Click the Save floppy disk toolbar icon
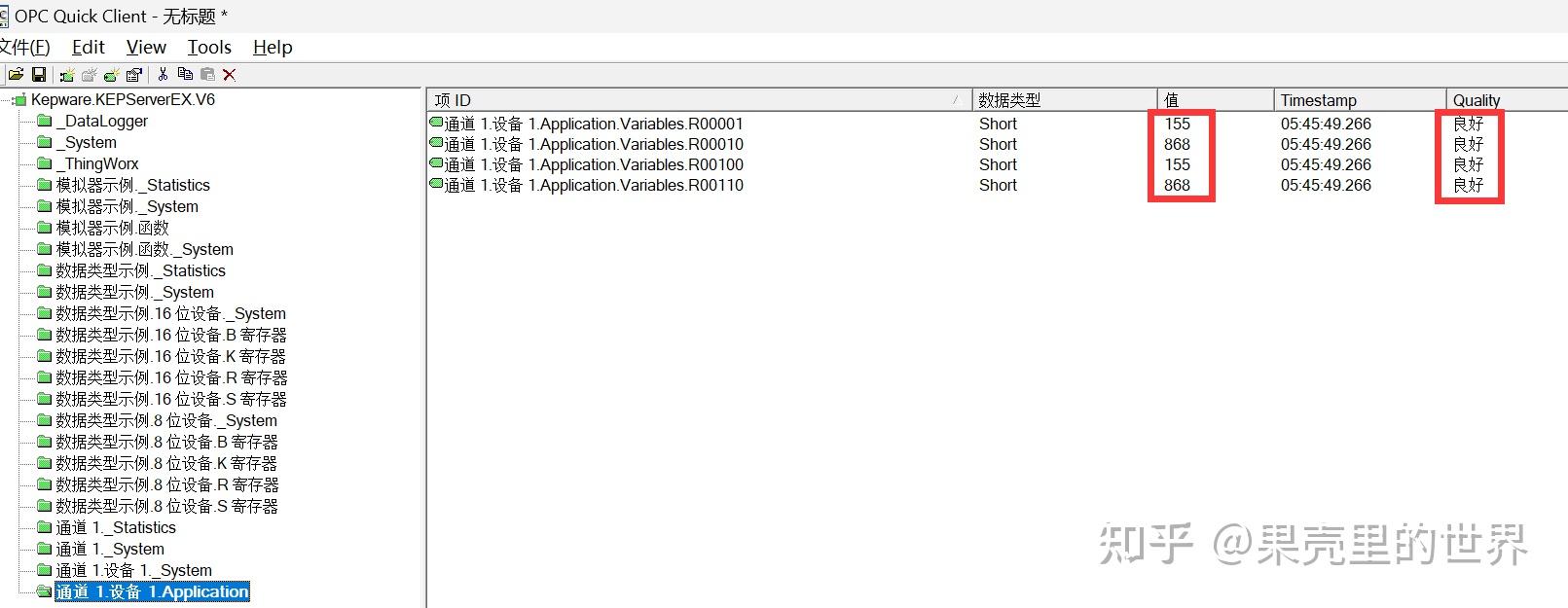 39,74
